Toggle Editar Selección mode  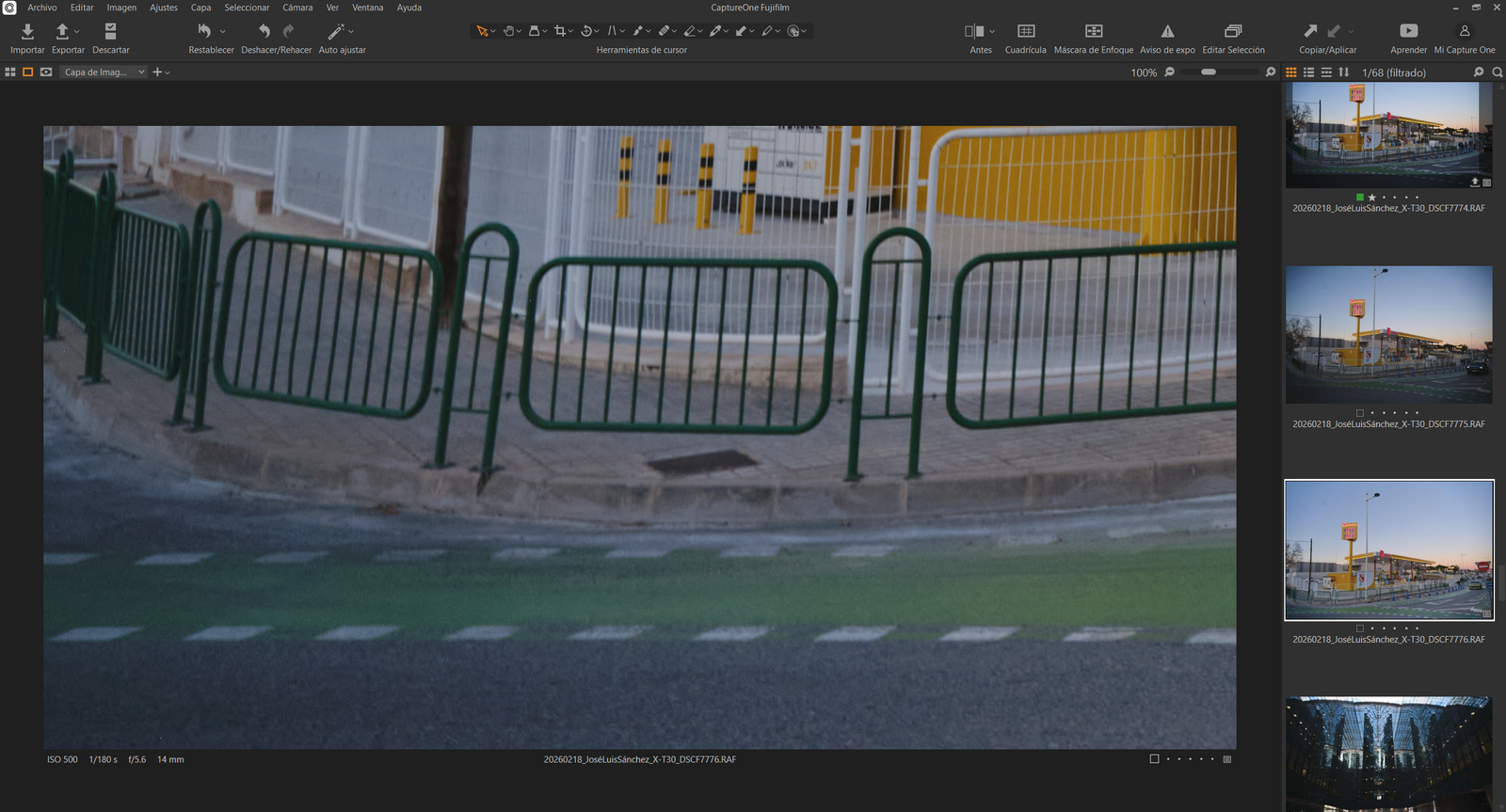pyautogui.click(x=1233, y=31)
